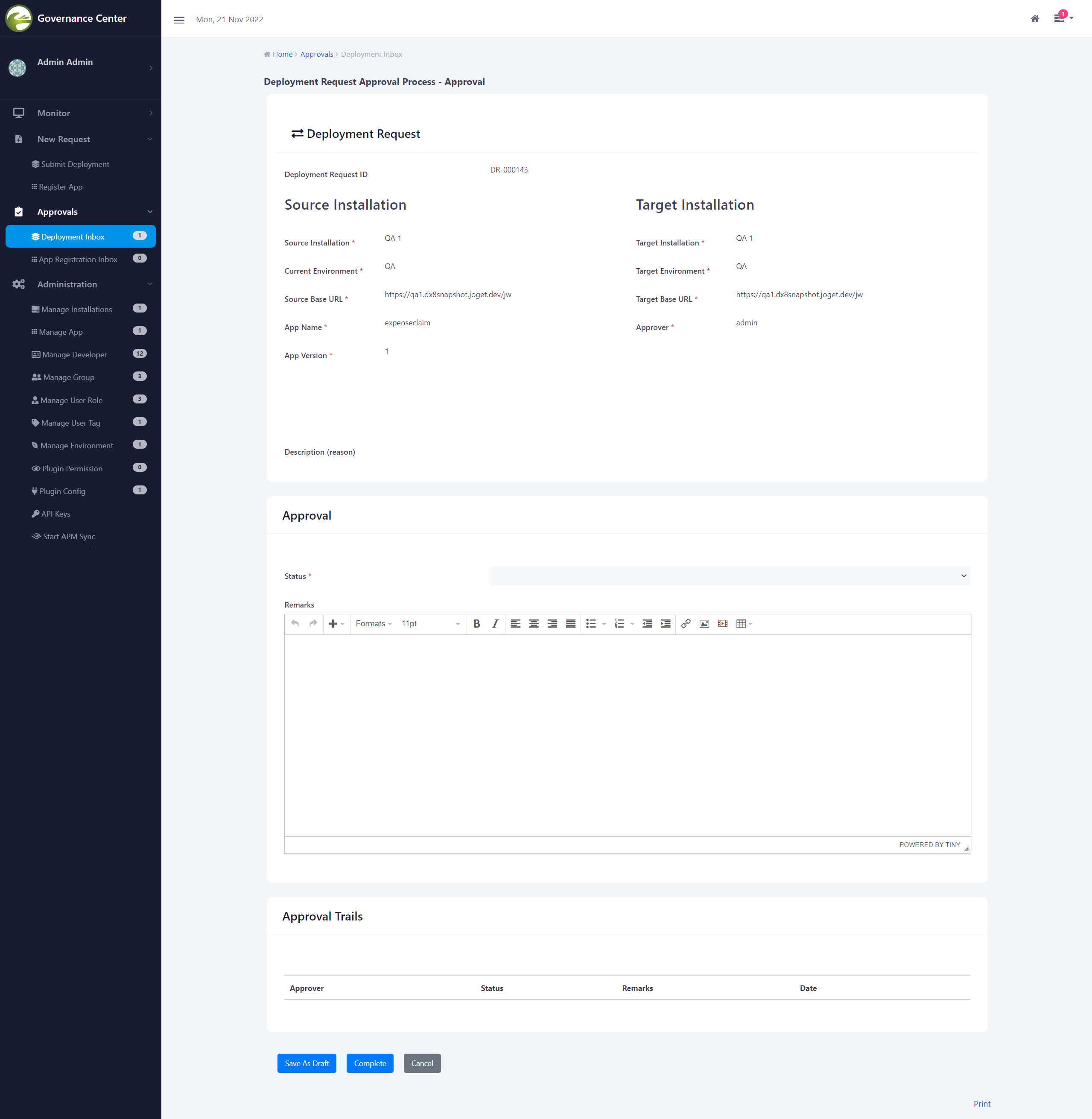The width and height of the screenshot is (1092, 1119).
Task: Open the Formats dropdown
Action: tap(373, 623)
